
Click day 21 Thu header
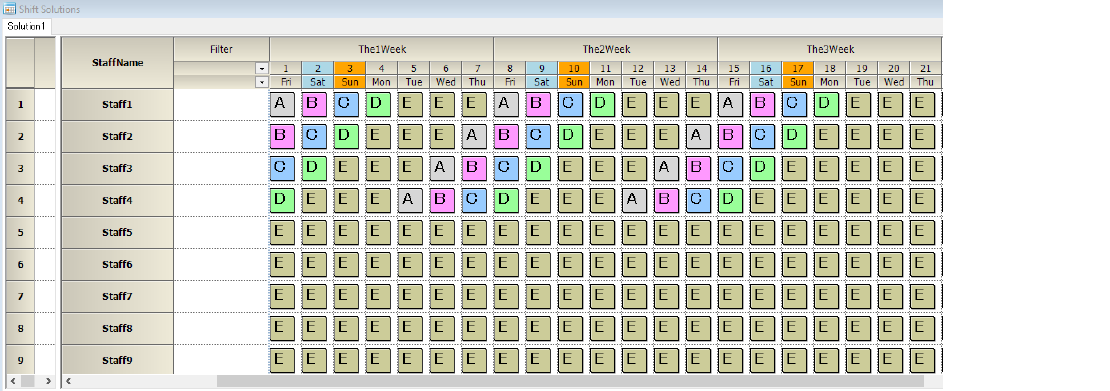[925, 74]
